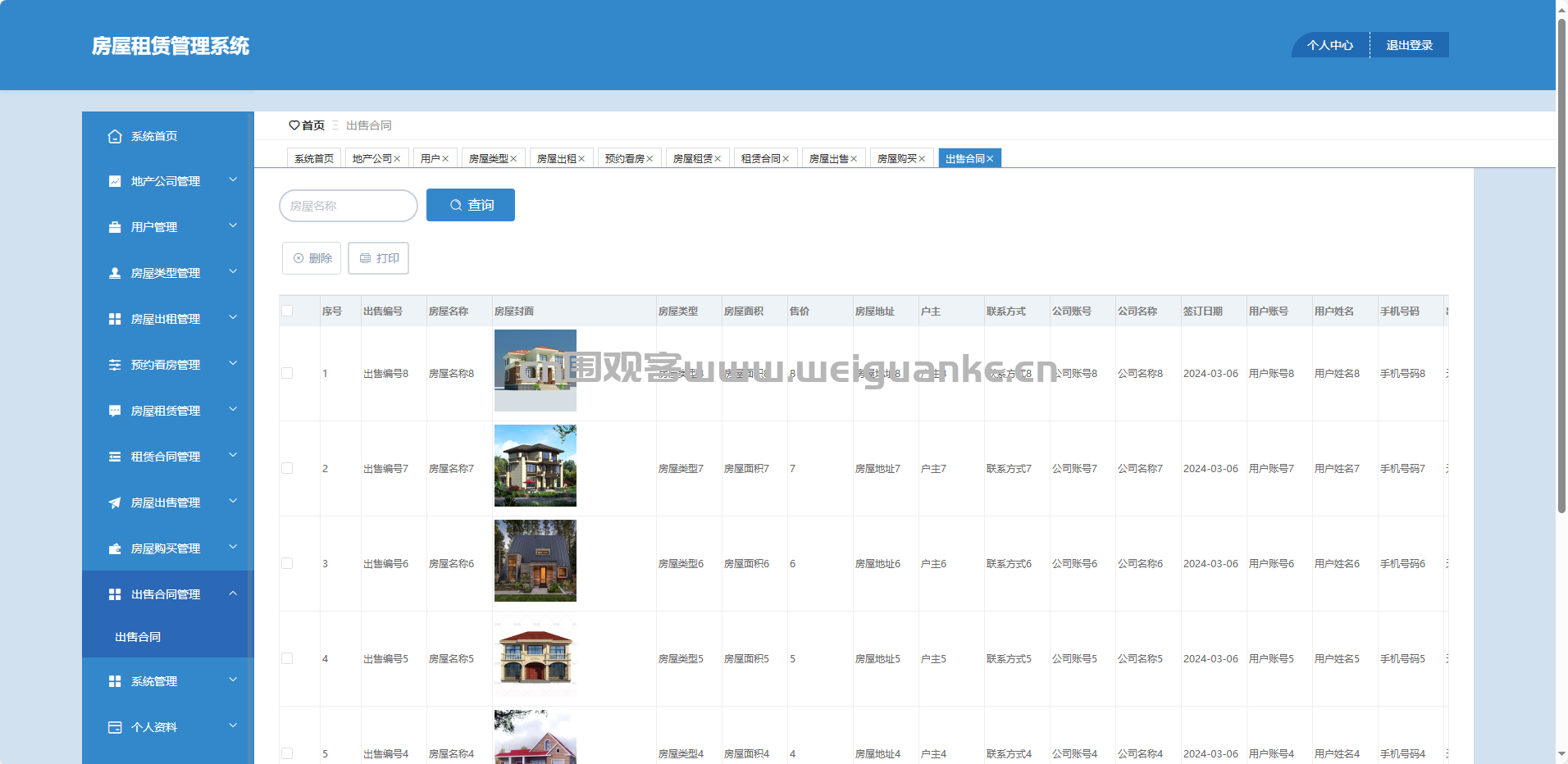1568x764 pixels.
Task: Close the 租赁合同 tab with its X
Action: tap(786, 159)
